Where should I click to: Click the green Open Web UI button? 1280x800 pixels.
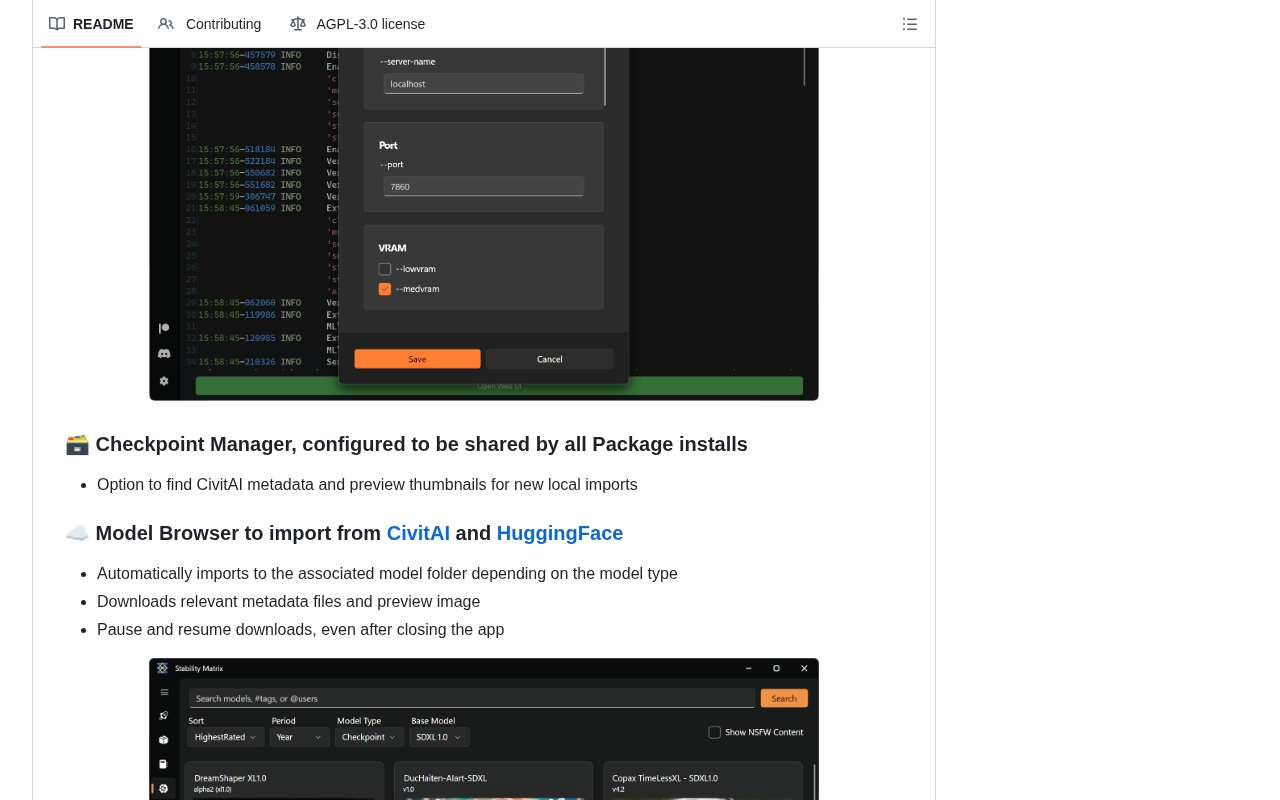pos(499,386)
